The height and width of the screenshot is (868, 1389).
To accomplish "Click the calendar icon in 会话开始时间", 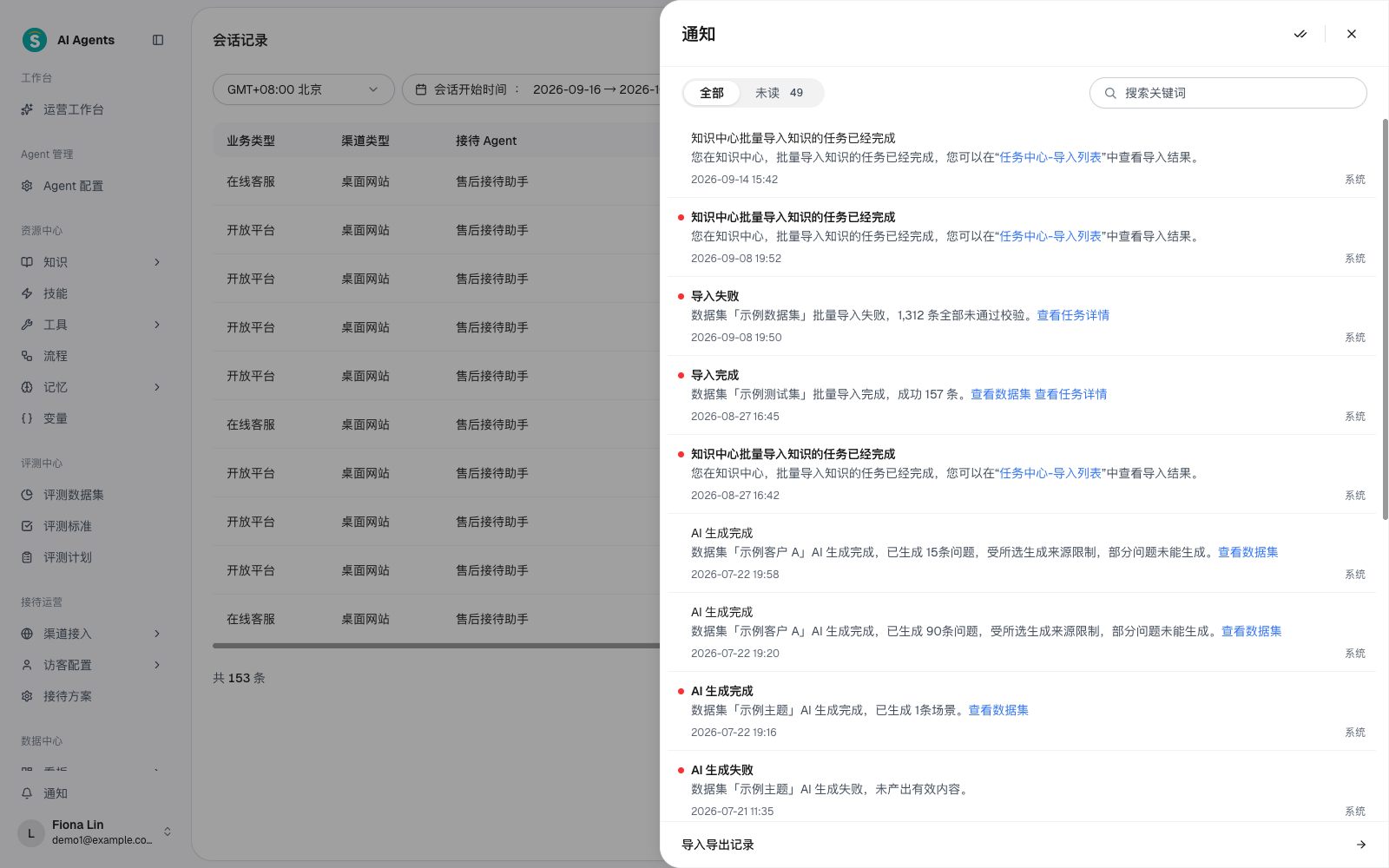I will pyautogui.click(x=421, y=89).
